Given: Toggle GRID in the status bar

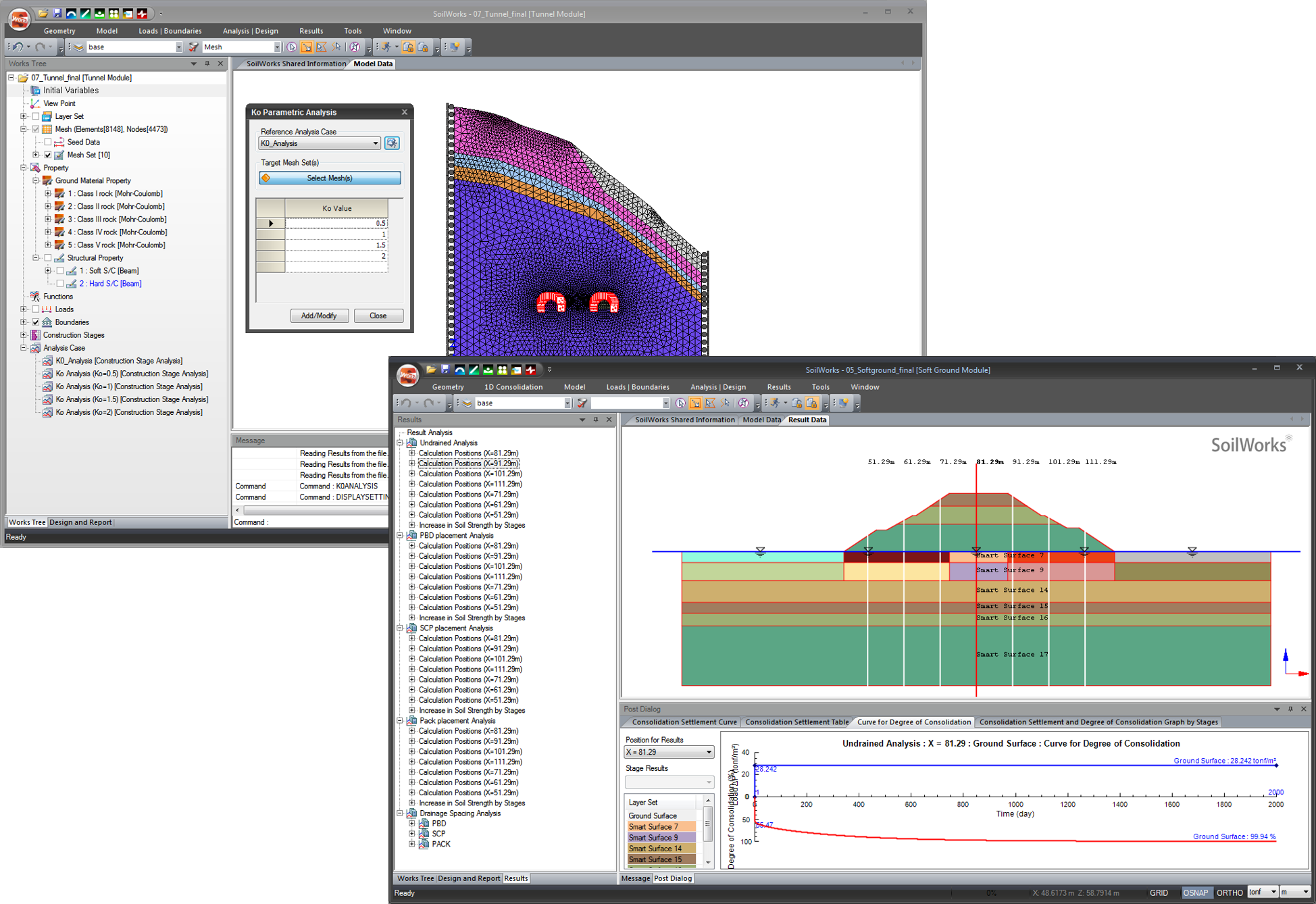Looking at the screenshot, I should pos(1159,893).
